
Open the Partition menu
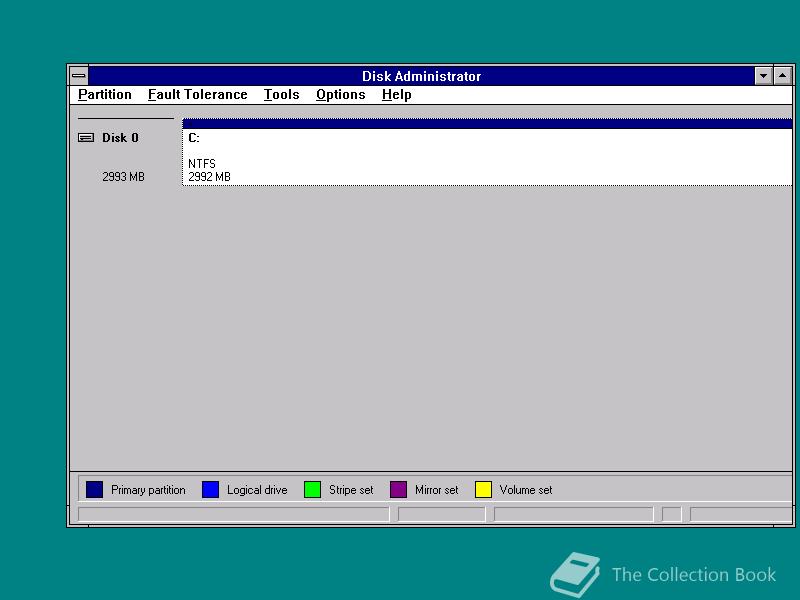[x=105, y=95]
